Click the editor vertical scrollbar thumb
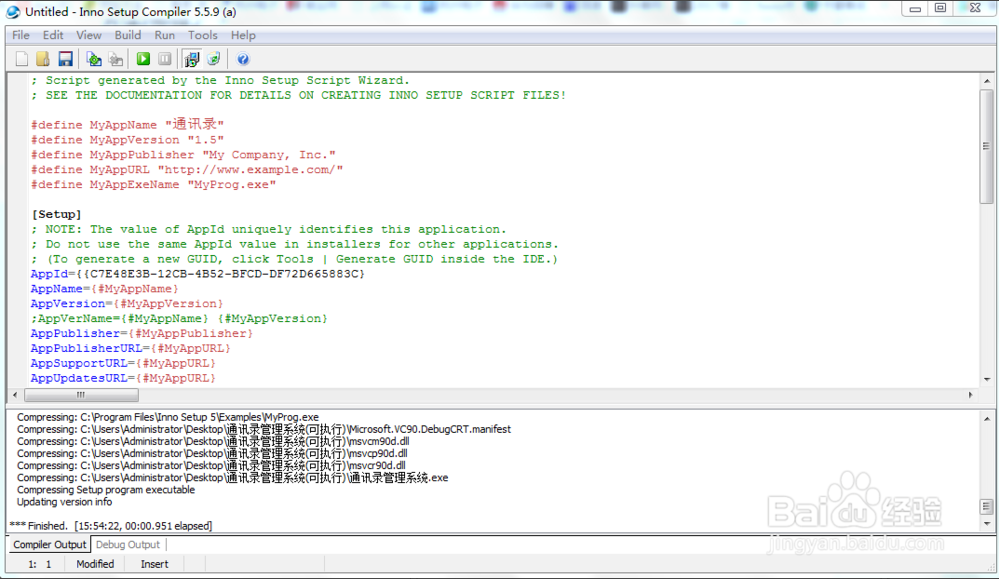The width and height of the screenshot is (999, 579). [x=987, y=147]
